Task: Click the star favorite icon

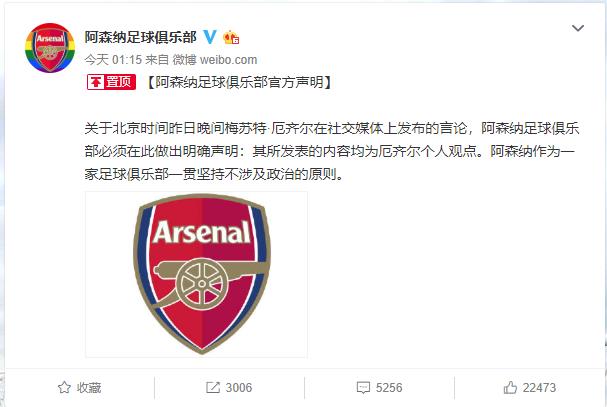Action: 64,387
